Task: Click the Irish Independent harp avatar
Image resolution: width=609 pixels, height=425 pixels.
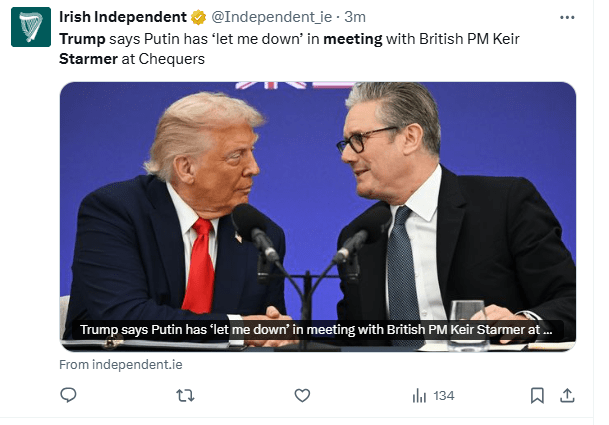Action: (31, 28)
